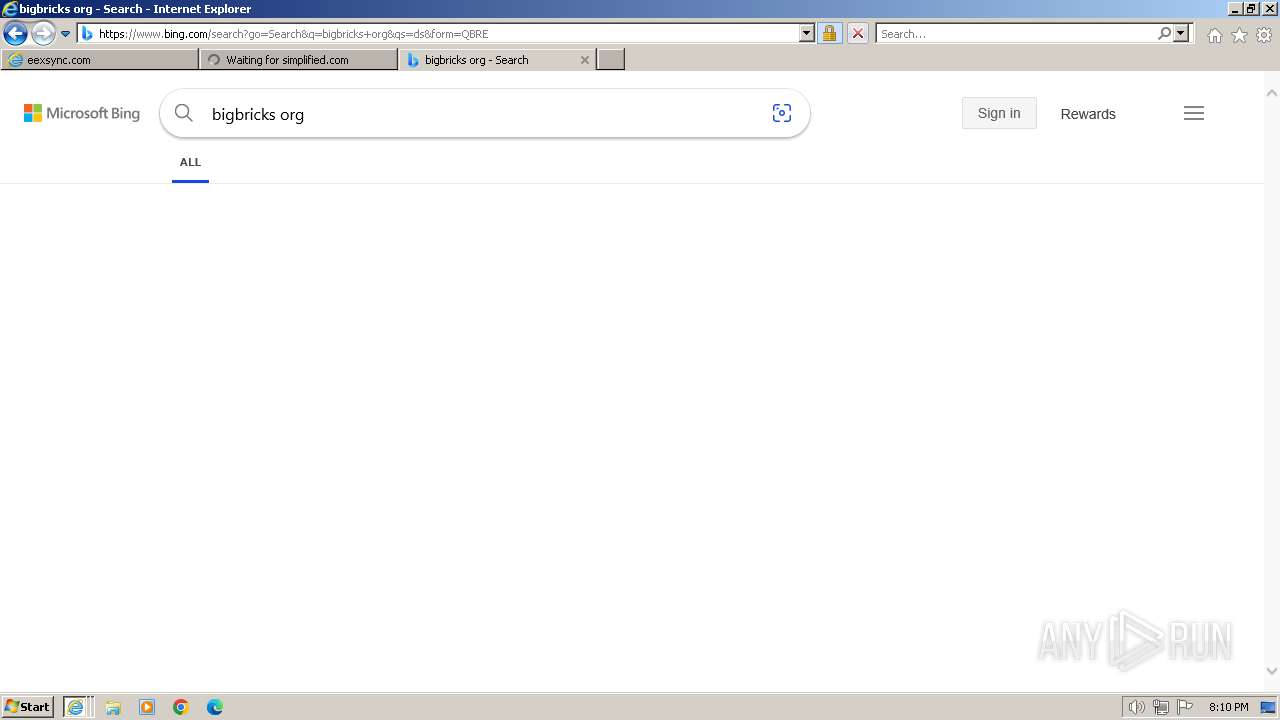Click Internet Explorer taskbar icon
1280x720 pixels.
pyautogui.click(x=78, y=707)
